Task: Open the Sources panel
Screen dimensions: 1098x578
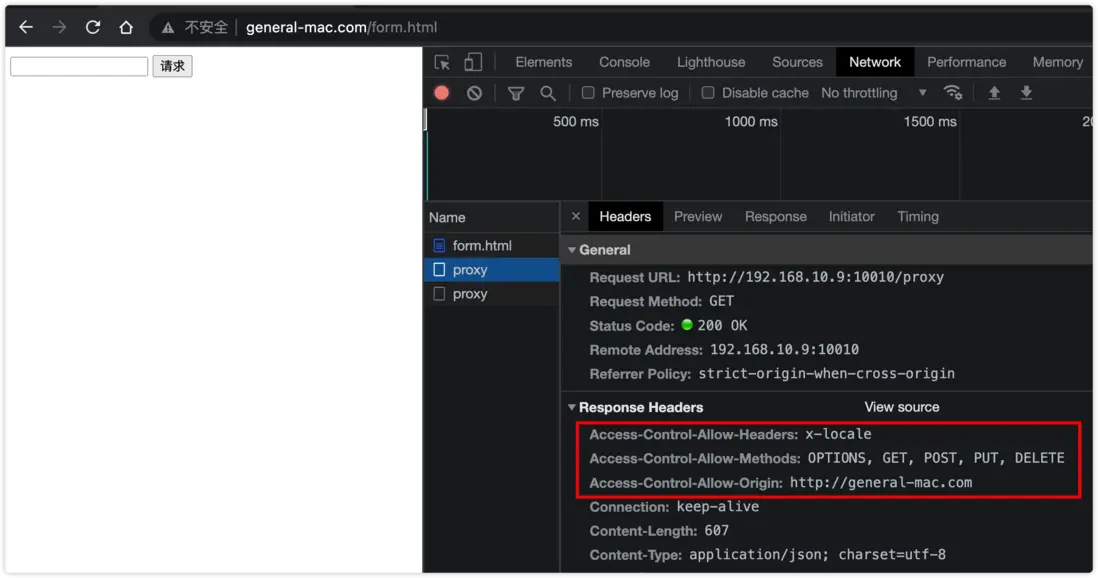Action: [798, 62]
